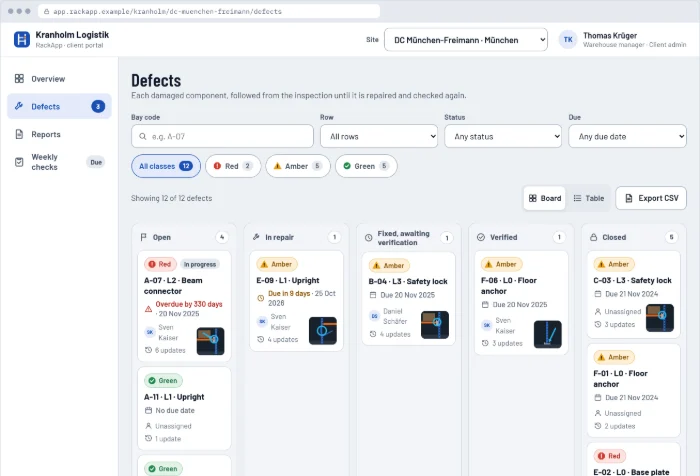Open the F-06 card defect photo thumbnail
Viewport: 700px width, 476px height.
pyautogui.click(x=548, y=334)
